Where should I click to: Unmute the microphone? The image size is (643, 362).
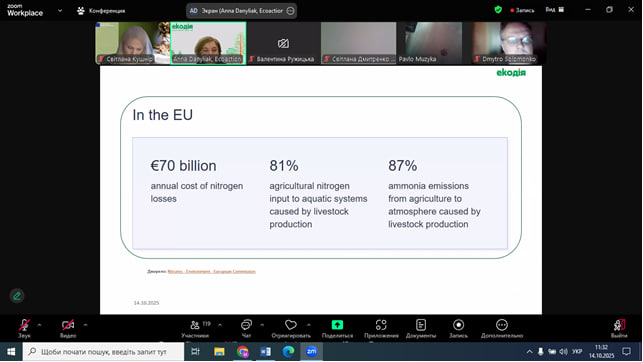click(x=24, y=325)
